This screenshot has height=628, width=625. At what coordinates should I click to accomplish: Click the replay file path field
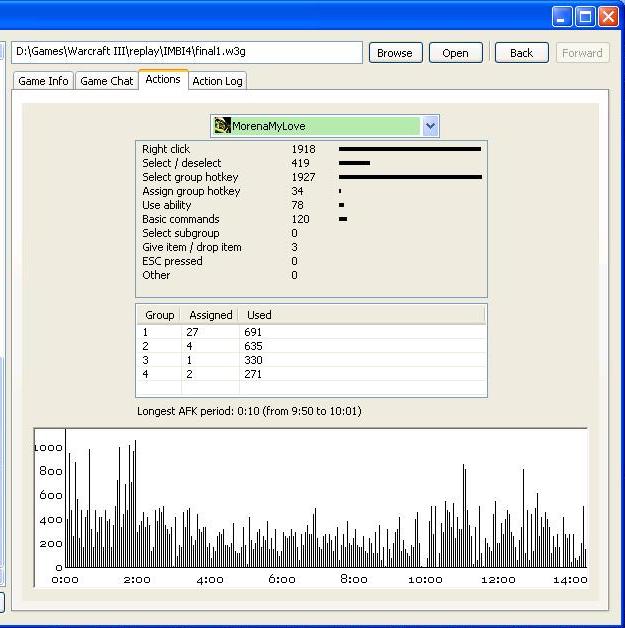click(186, 52)
